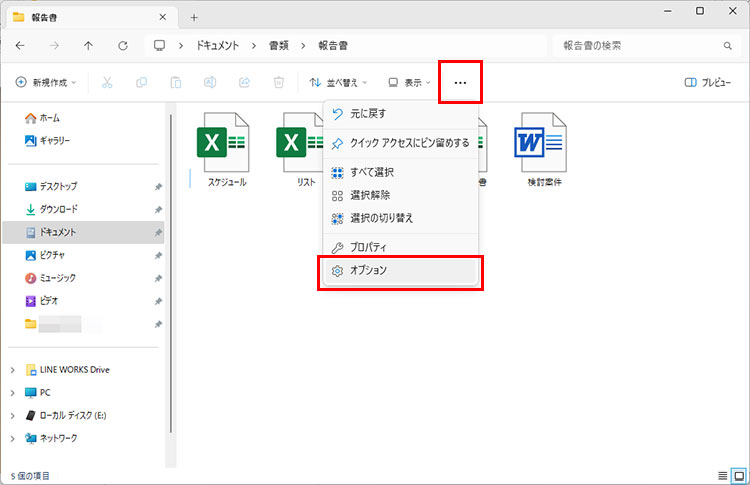Choose すべて選択 from the menu
The width and height of the screenshot is (750, 485).
click(401, 172)
